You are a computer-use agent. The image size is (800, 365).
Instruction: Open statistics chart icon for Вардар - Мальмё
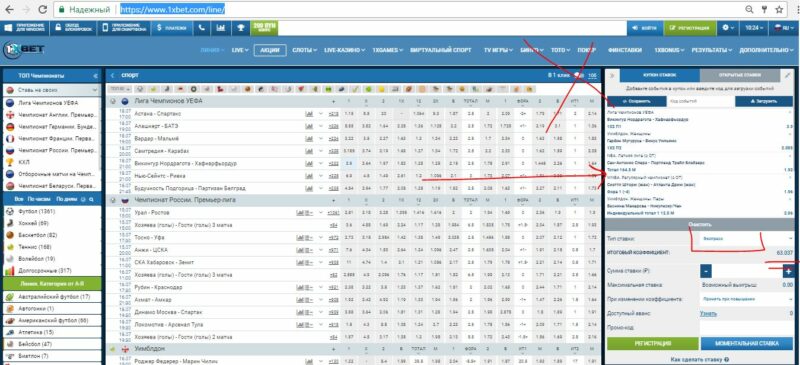pos(308,138)
